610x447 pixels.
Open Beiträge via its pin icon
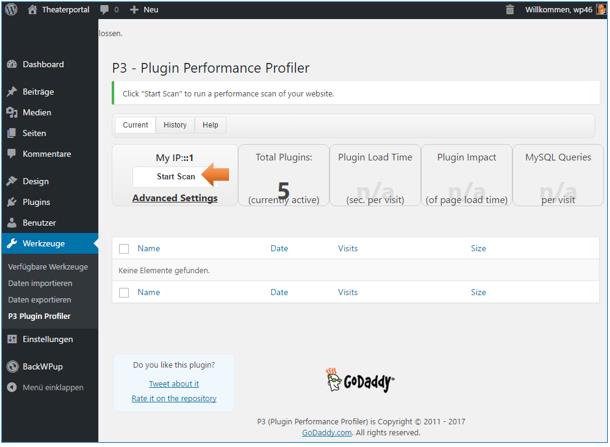point(11,92)
